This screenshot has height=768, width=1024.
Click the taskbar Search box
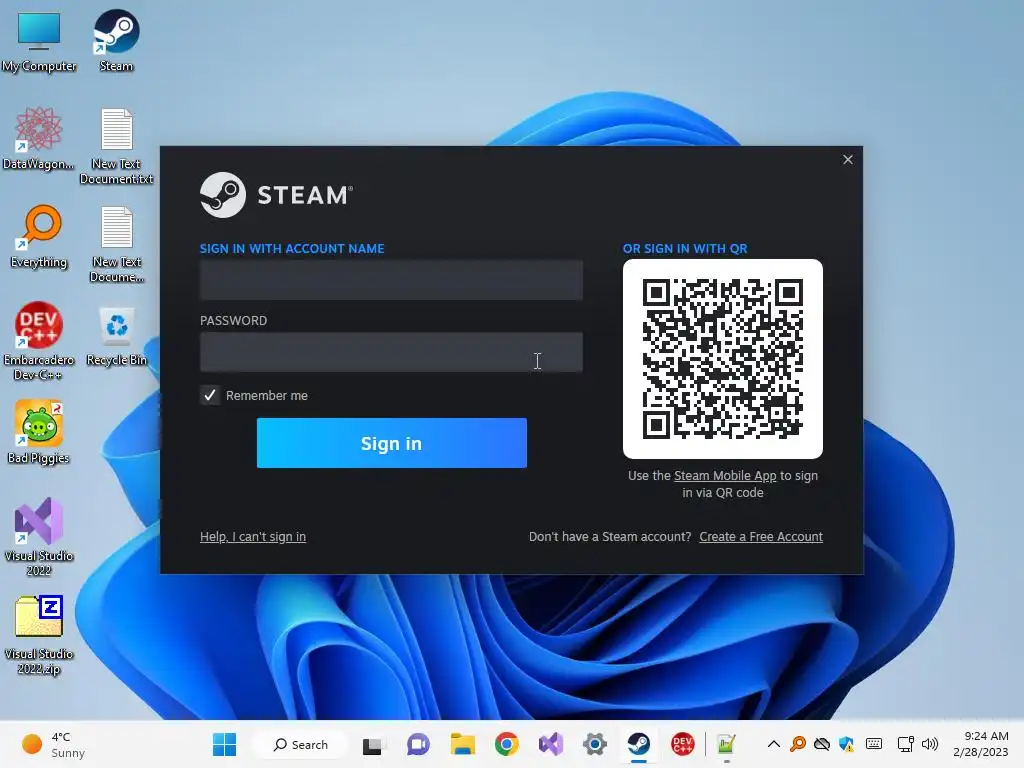click(302, 744)
